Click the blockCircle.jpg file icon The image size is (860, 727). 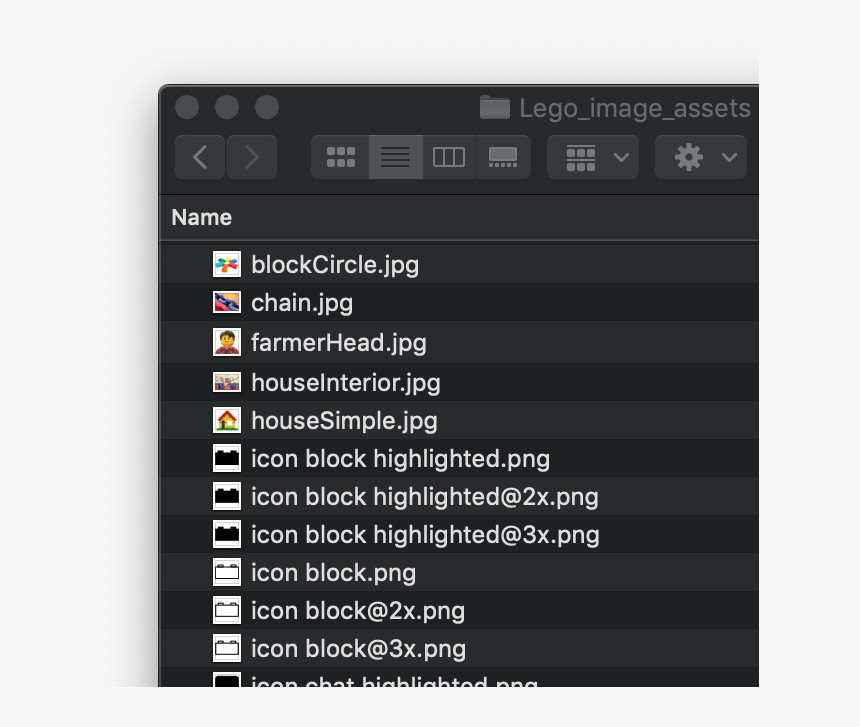click(x=226, y=264)
